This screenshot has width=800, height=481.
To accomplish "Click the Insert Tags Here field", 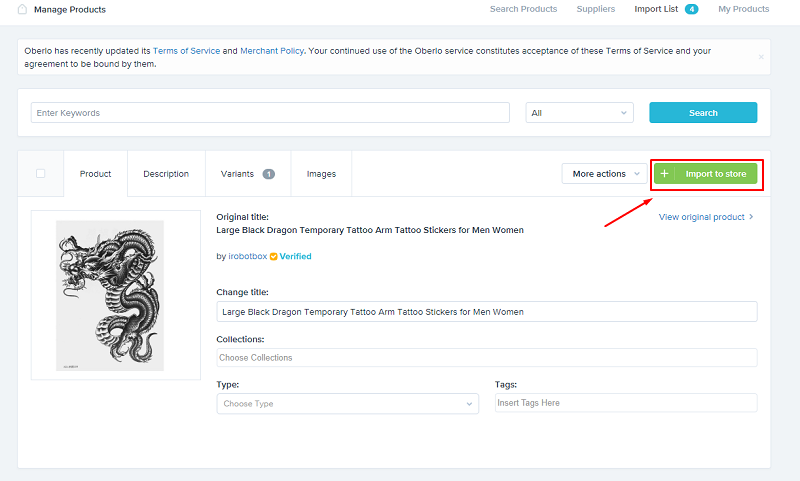I will (x=625, y=403).
